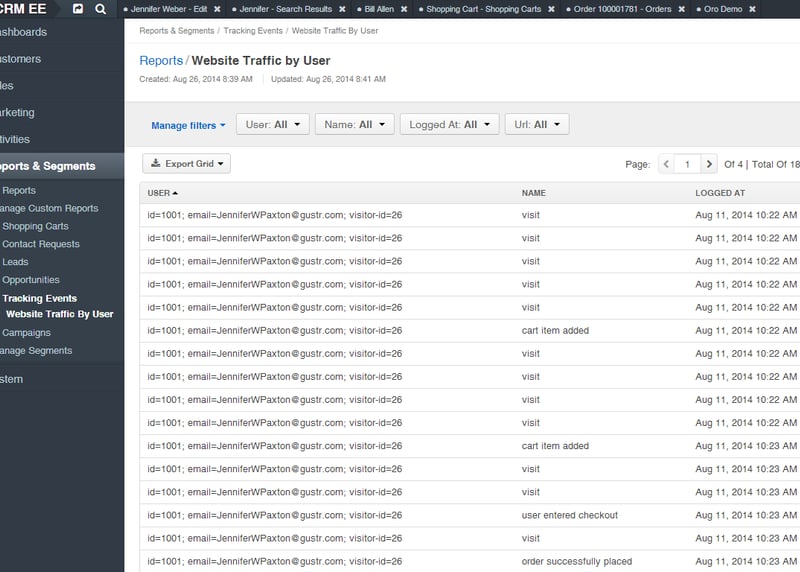This screenshot has height=572, width=800.
Task: Open the Oro Demo pinned tab
Action: point(725,9)
